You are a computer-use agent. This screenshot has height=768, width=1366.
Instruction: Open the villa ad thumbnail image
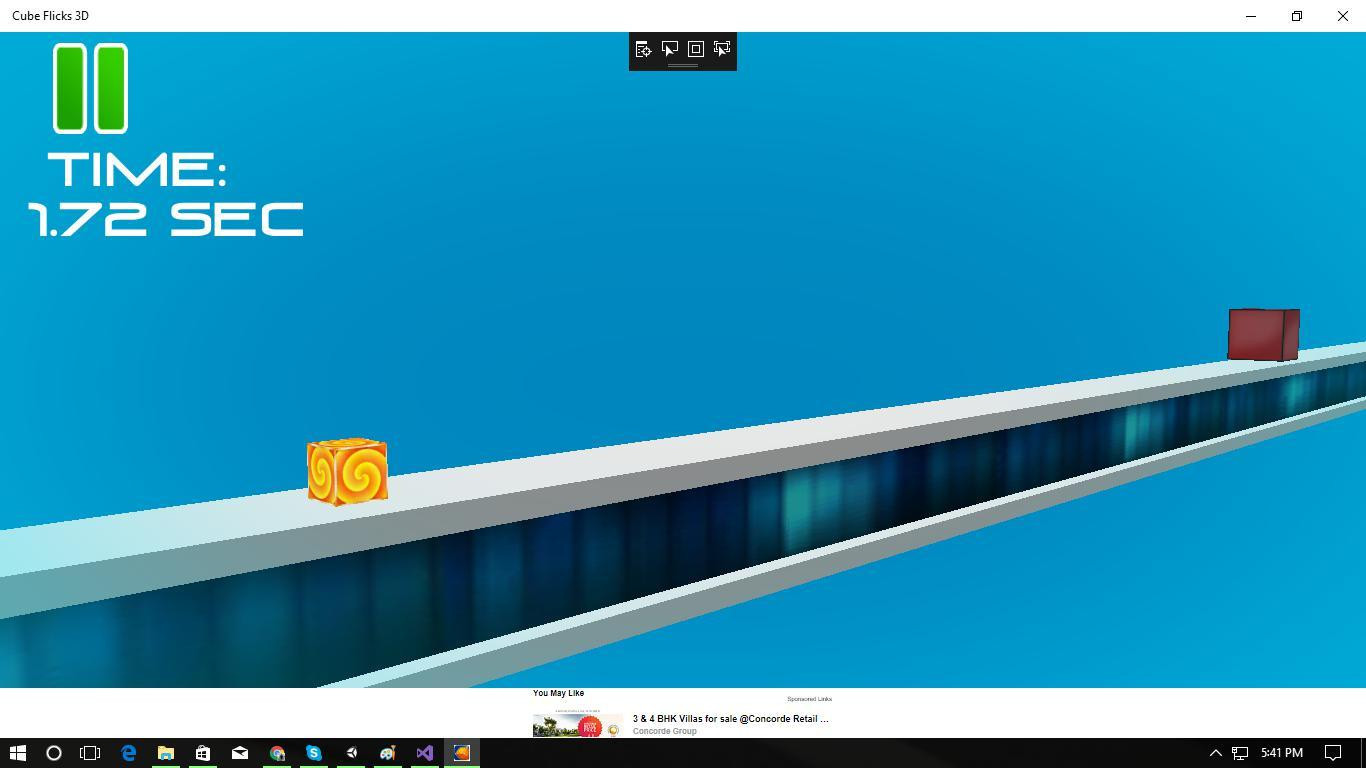pyautogui.click(x=577, y=724)
